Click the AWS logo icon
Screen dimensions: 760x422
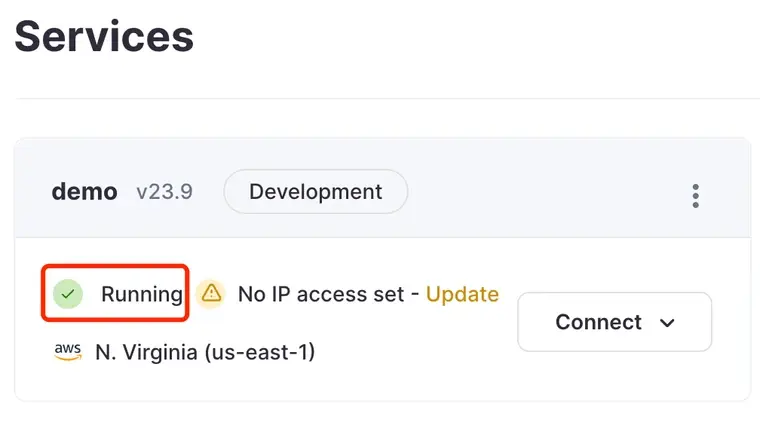[x=68, y=351]
